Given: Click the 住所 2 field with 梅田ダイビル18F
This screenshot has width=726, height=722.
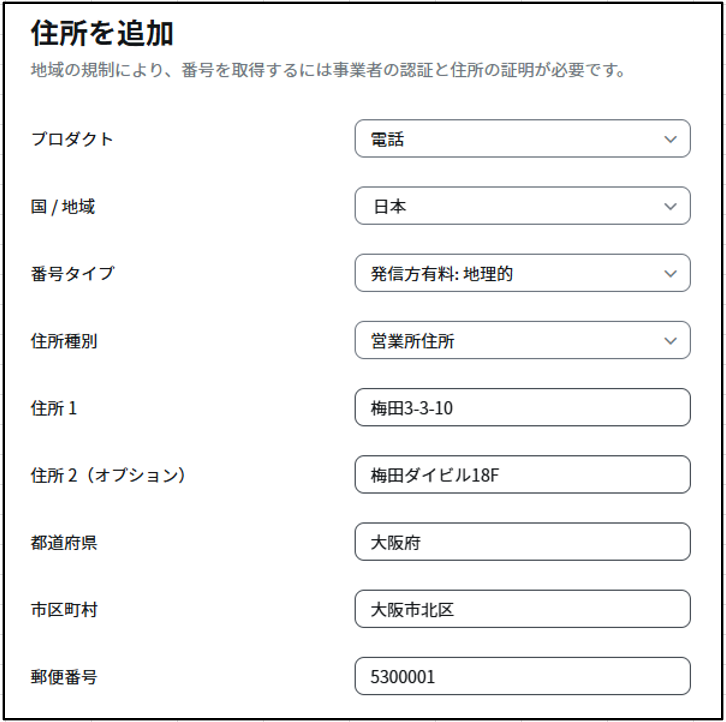Looking at the screenshot, I should coord(522,474).
